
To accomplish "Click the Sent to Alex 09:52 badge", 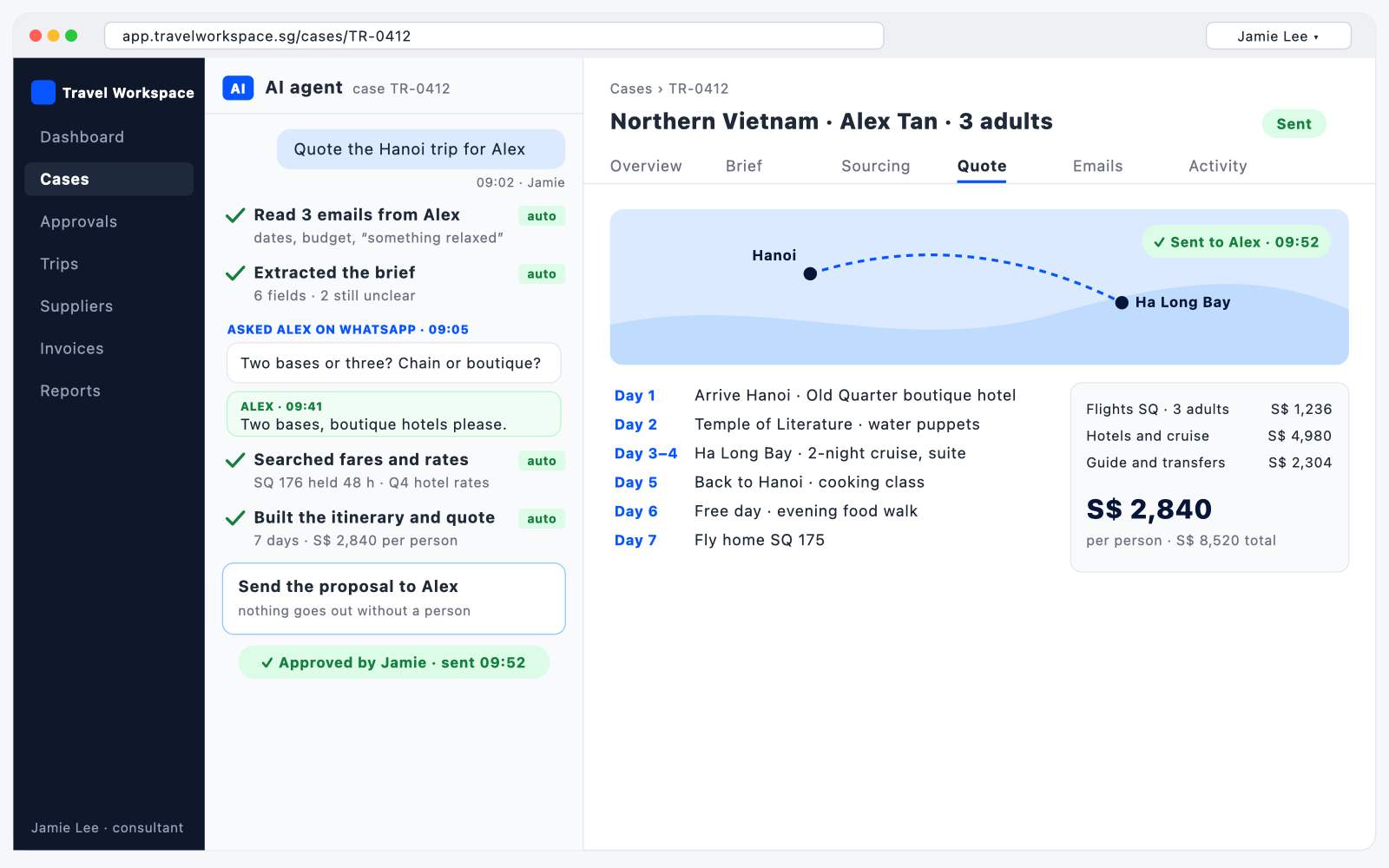I will (x=1236, y=242).
